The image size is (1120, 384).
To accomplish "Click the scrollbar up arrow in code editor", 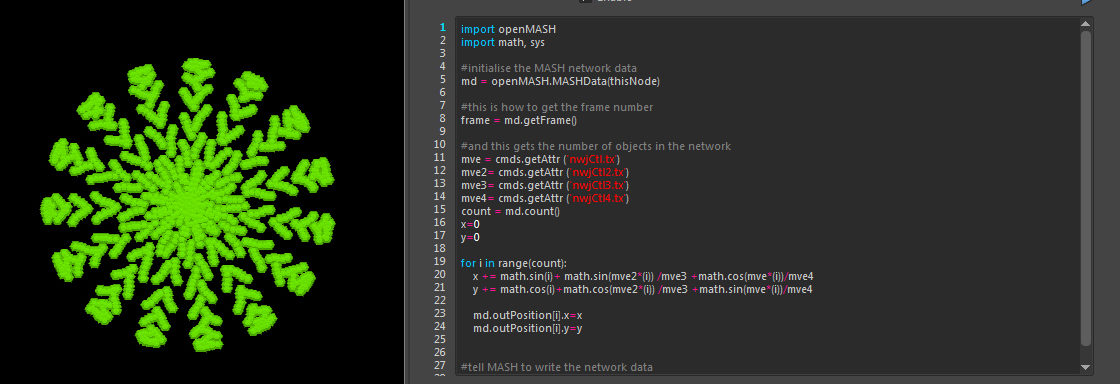I will point(1086,24).
